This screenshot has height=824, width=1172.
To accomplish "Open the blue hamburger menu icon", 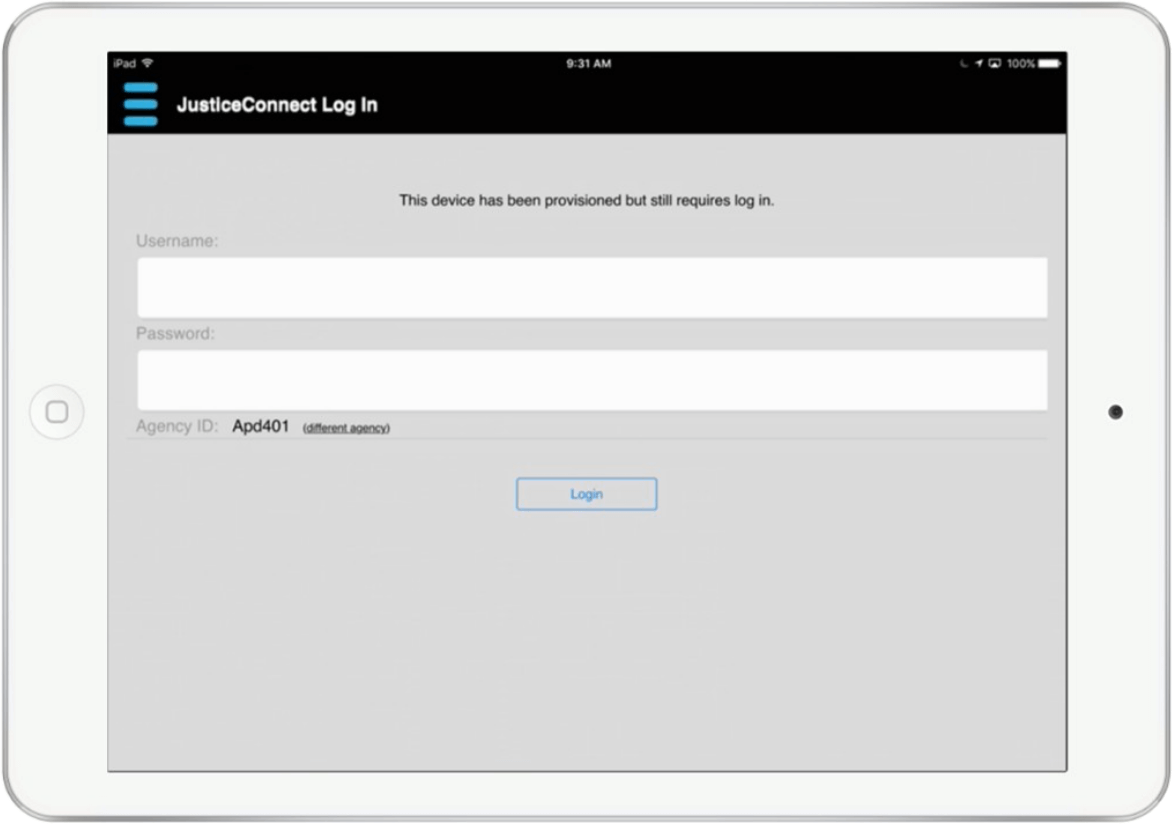I will coord(141,105).
